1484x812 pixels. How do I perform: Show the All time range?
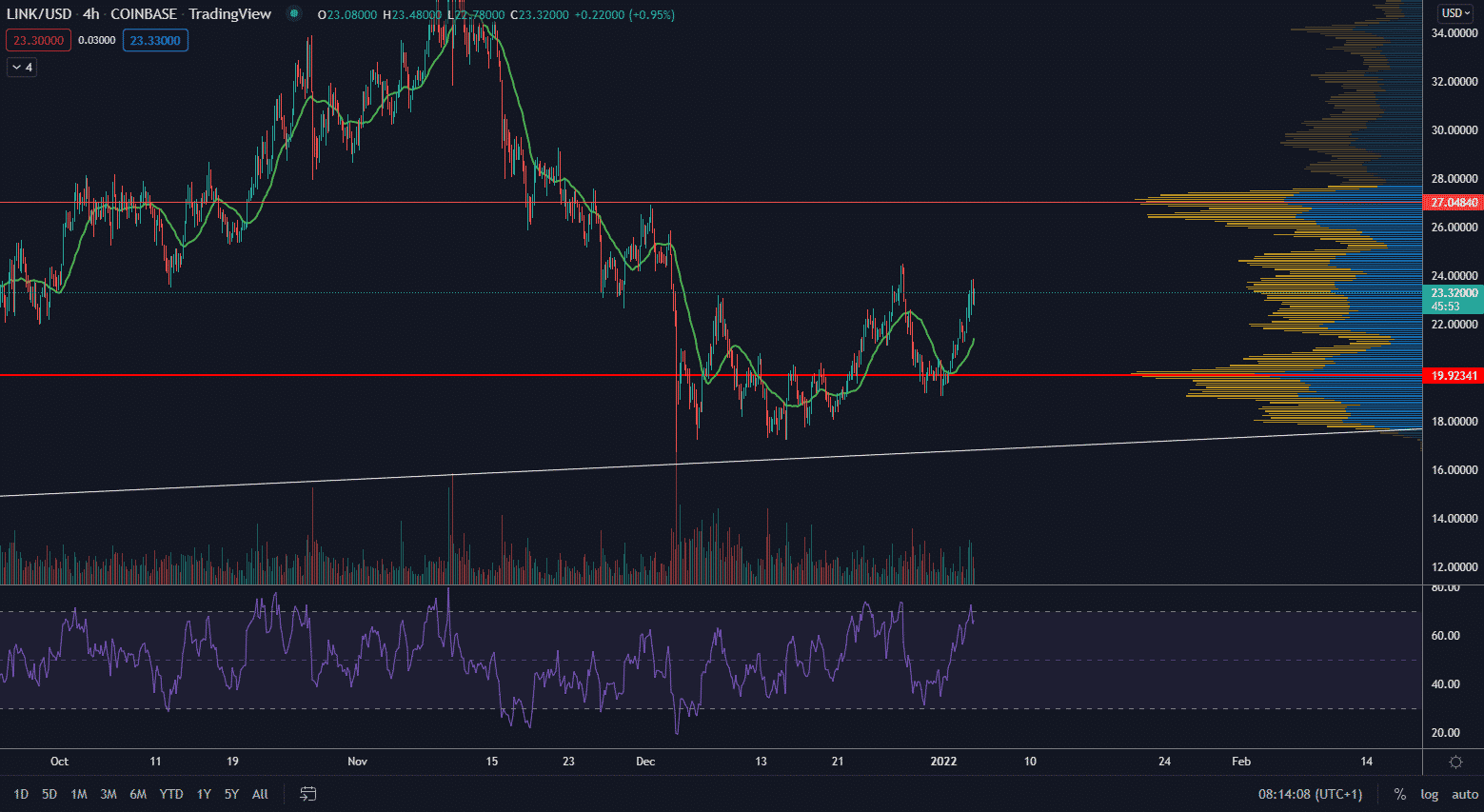pos(260,794)
